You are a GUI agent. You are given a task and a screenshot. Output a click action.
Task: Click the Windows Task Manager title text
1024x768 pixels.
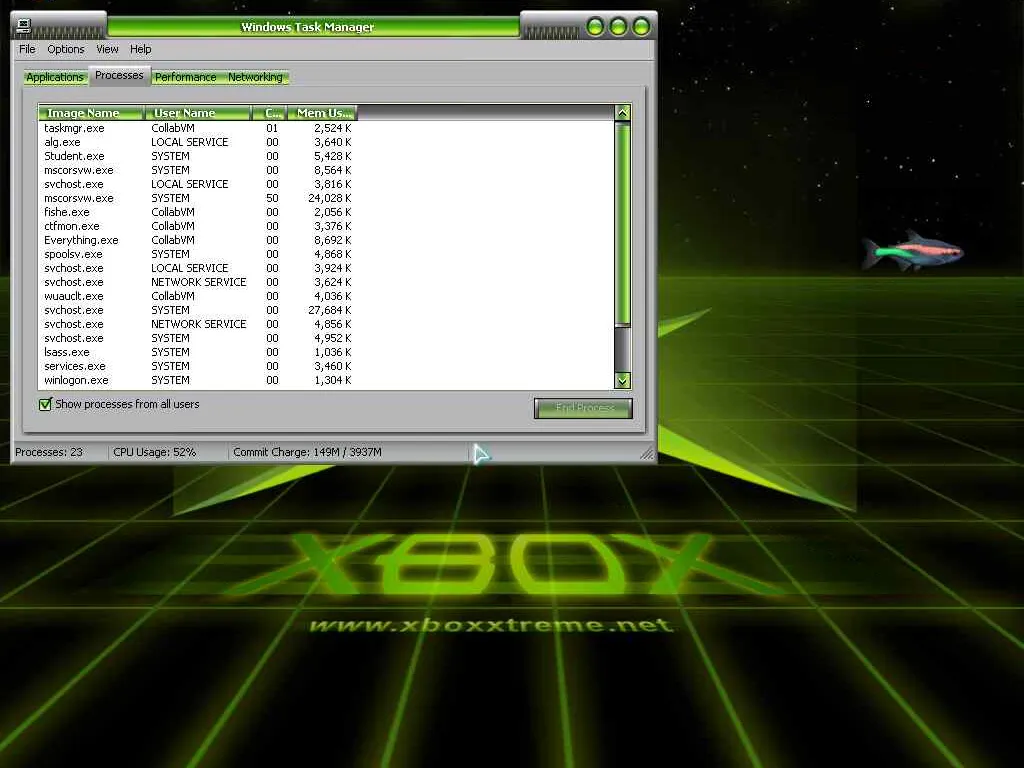click(x=308, y=27)
